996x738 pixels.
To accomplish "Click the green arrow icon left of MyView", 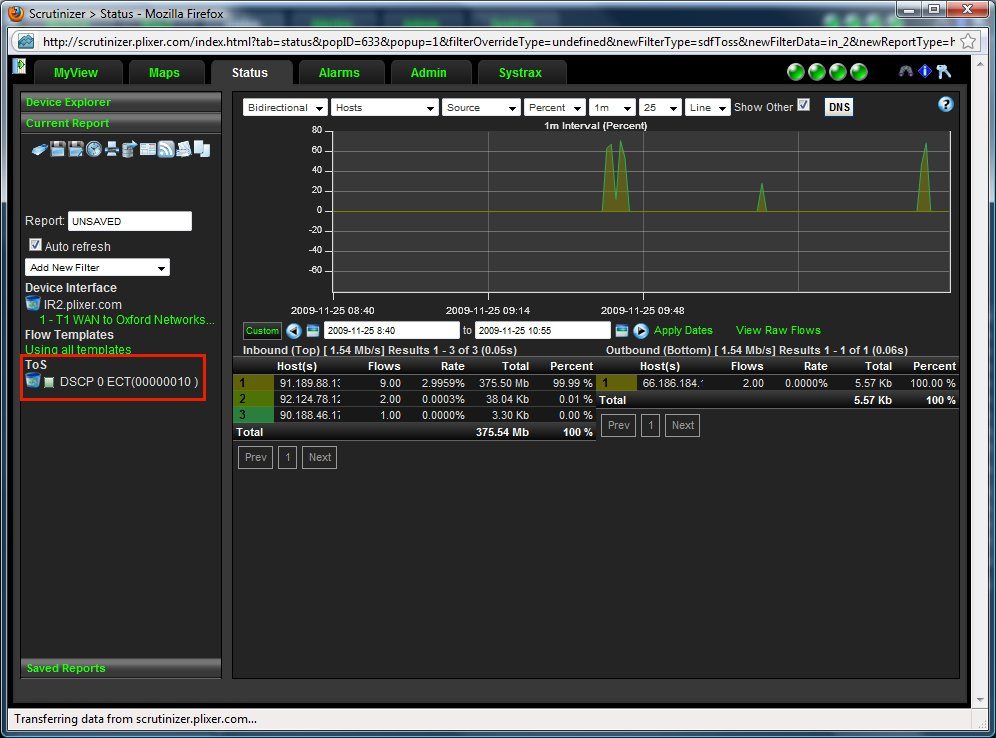I will click(x=20, y=65).
